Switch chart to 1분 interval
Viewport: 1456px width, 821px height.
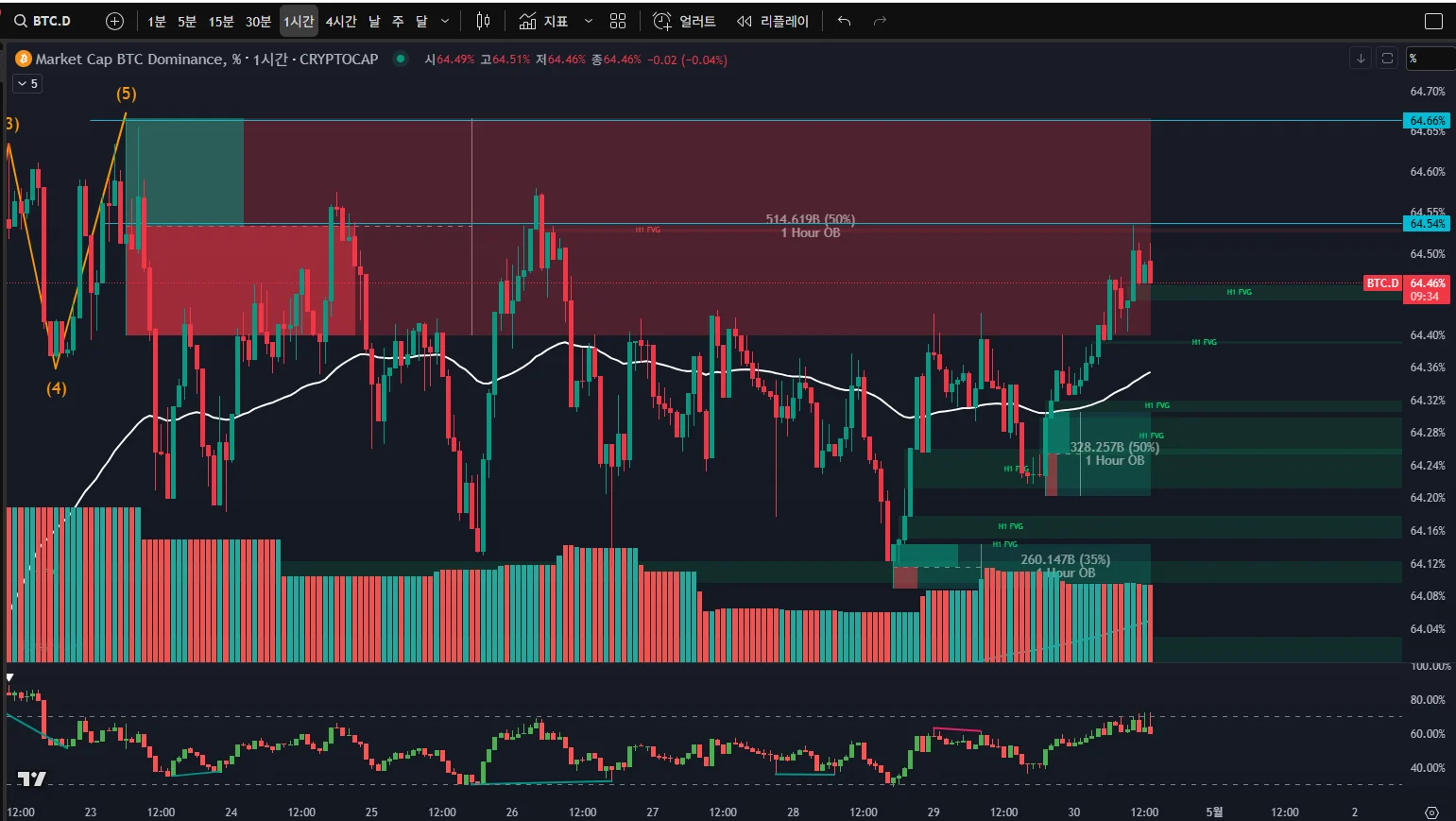[x=157, y=21]
